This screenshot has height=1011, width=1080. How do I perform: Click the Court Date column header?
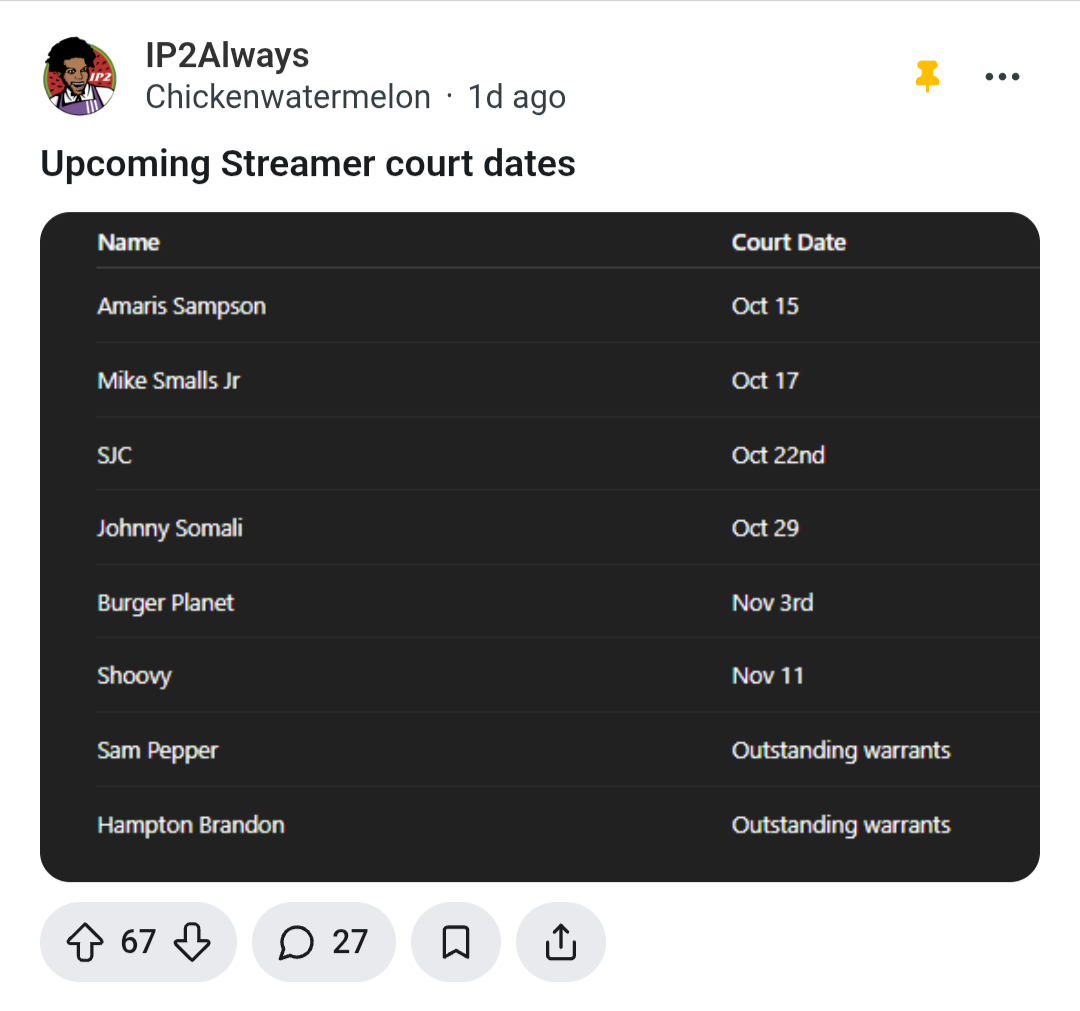788,242
